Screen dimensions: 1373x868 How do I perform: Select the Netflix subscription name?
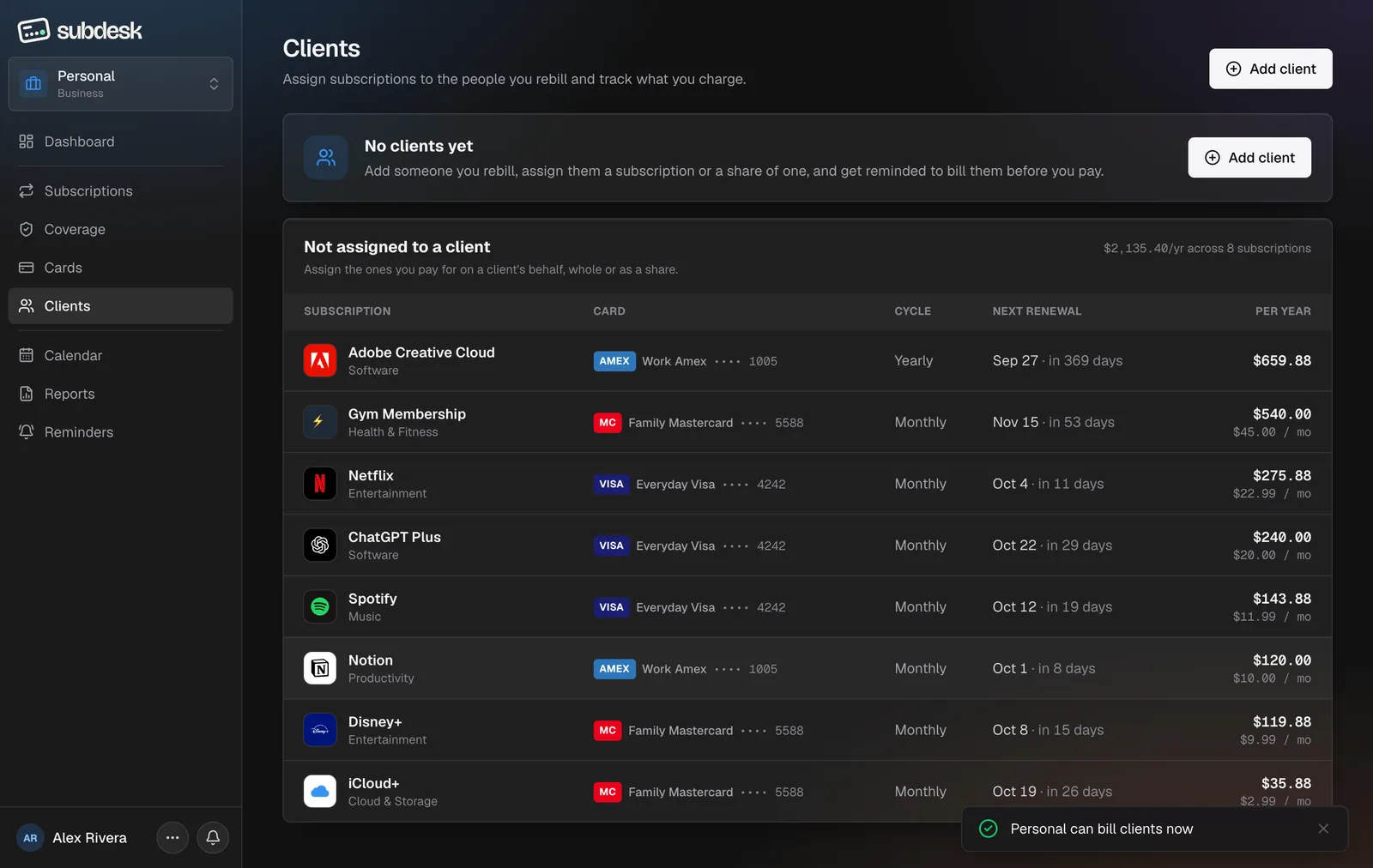pos(371,476)
